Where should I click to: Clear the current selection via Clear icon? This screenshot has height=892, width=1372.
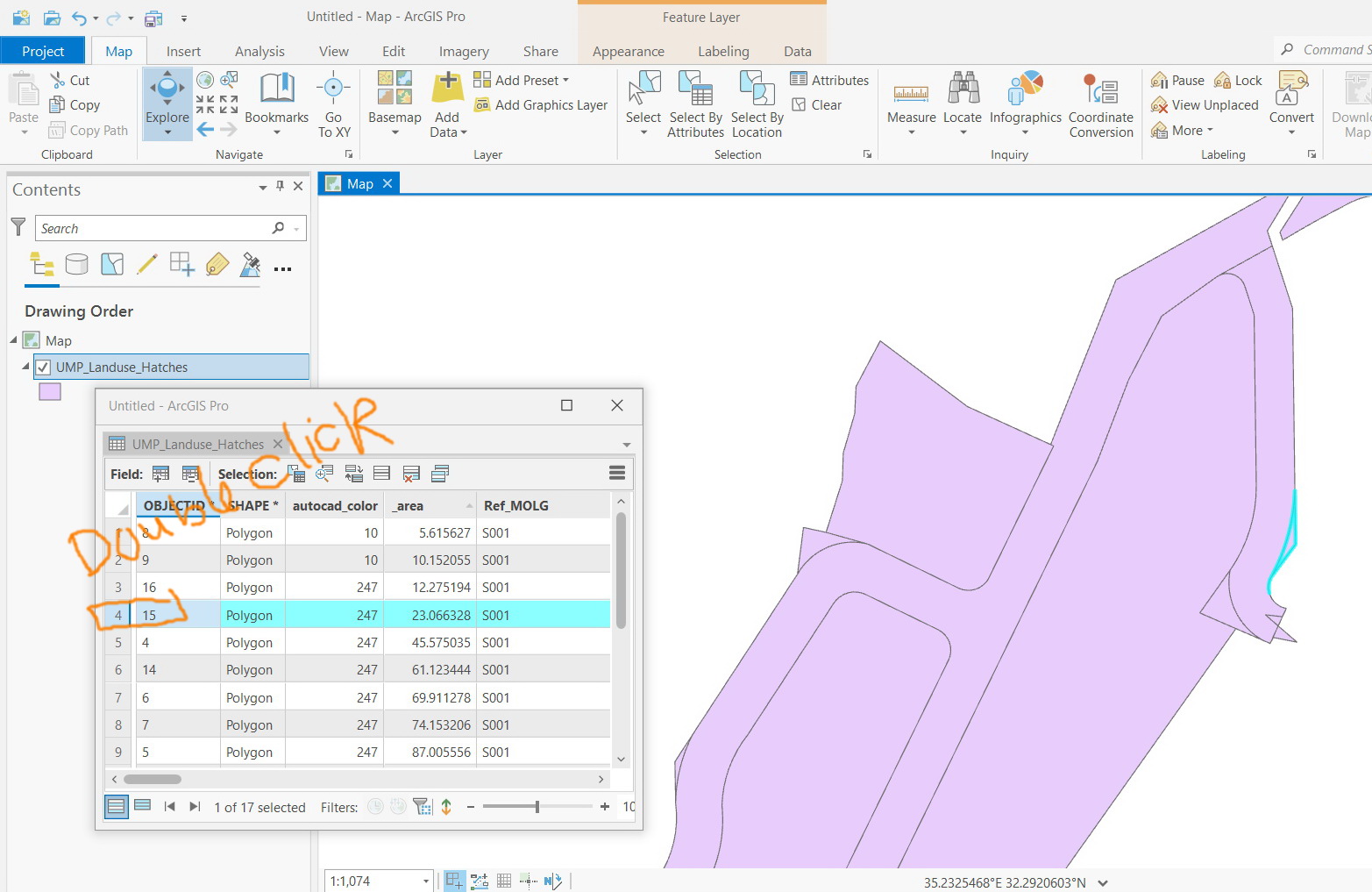point(819,104)
